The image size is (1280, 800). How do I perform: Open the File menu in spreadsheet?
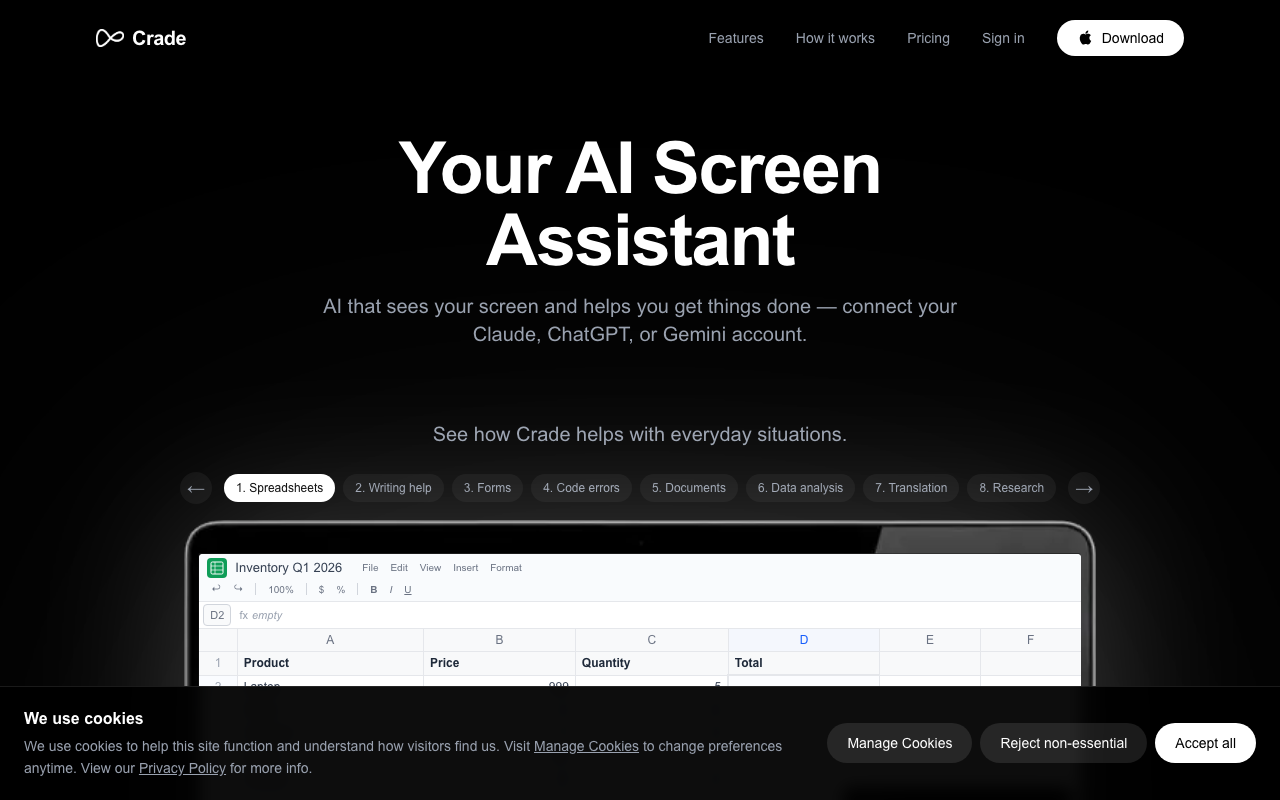pos(370,568)
